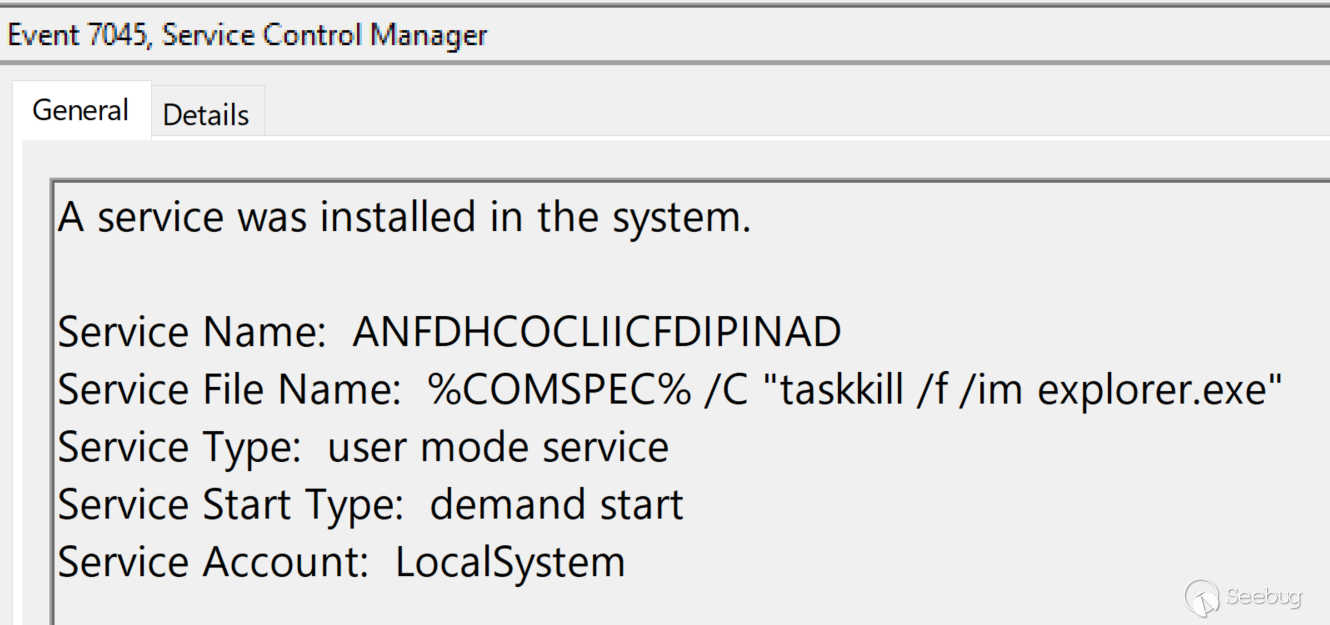Click the /C switch in the command
1330x625 pixels.
(724, 390)
